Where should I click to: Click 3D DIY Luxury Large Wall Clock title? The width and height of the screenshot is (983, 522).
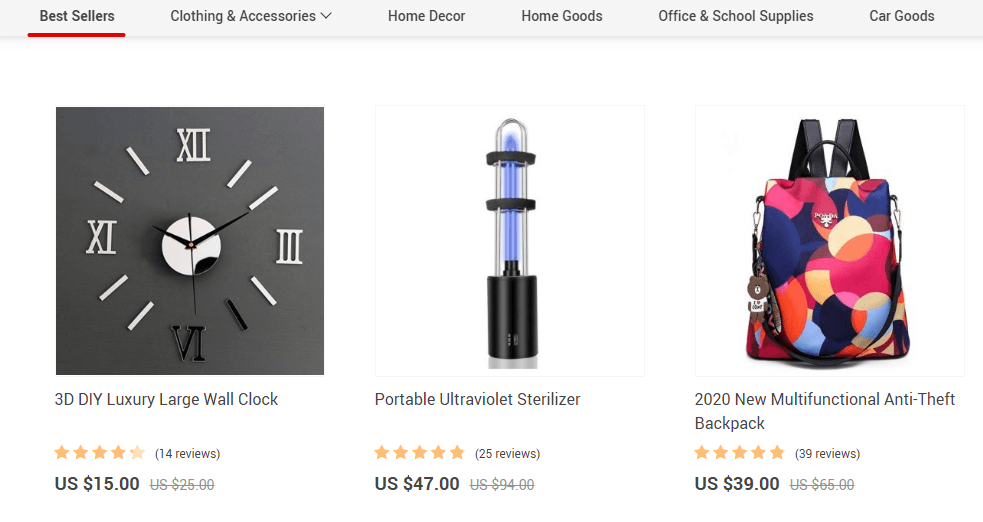(x=166, y=399)
